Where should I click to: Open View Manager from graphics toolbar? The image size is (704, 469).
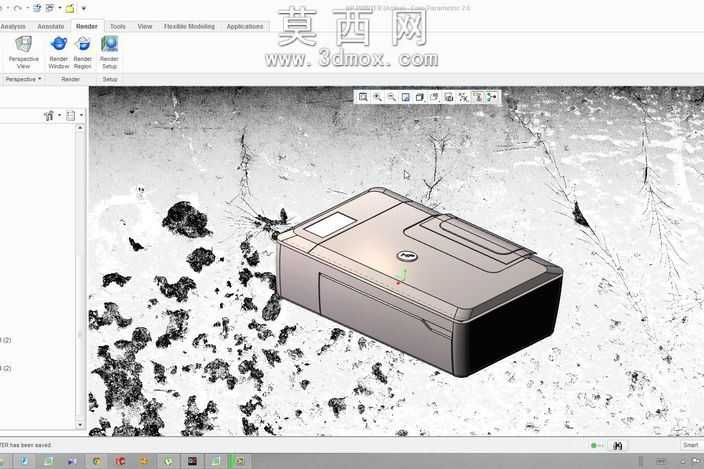pyautogui.click(x=449, y=97)
